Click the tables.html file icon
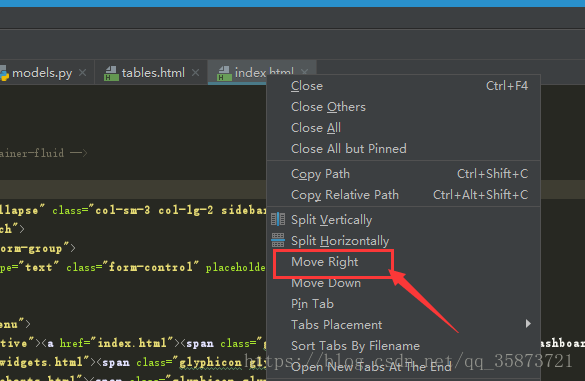Viewport: 585px width, 381px height. pyautogui.click(x=111, y=73)
